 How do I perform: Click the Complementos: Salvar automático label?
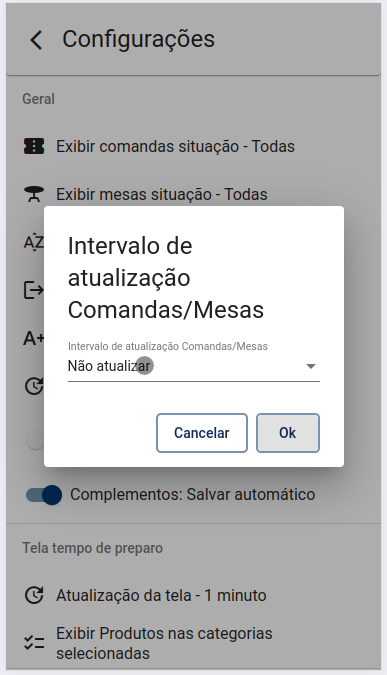(192, 495)
